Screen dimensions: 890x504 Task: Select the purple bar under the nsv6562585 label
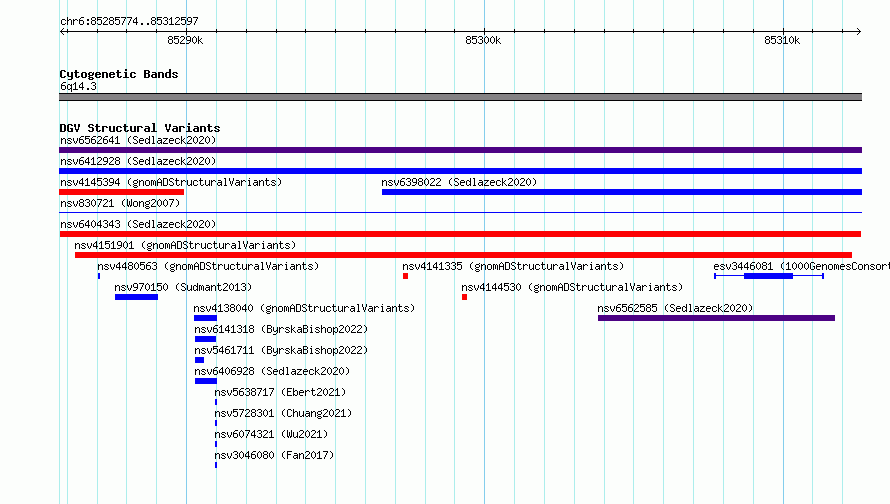point(716,318)
